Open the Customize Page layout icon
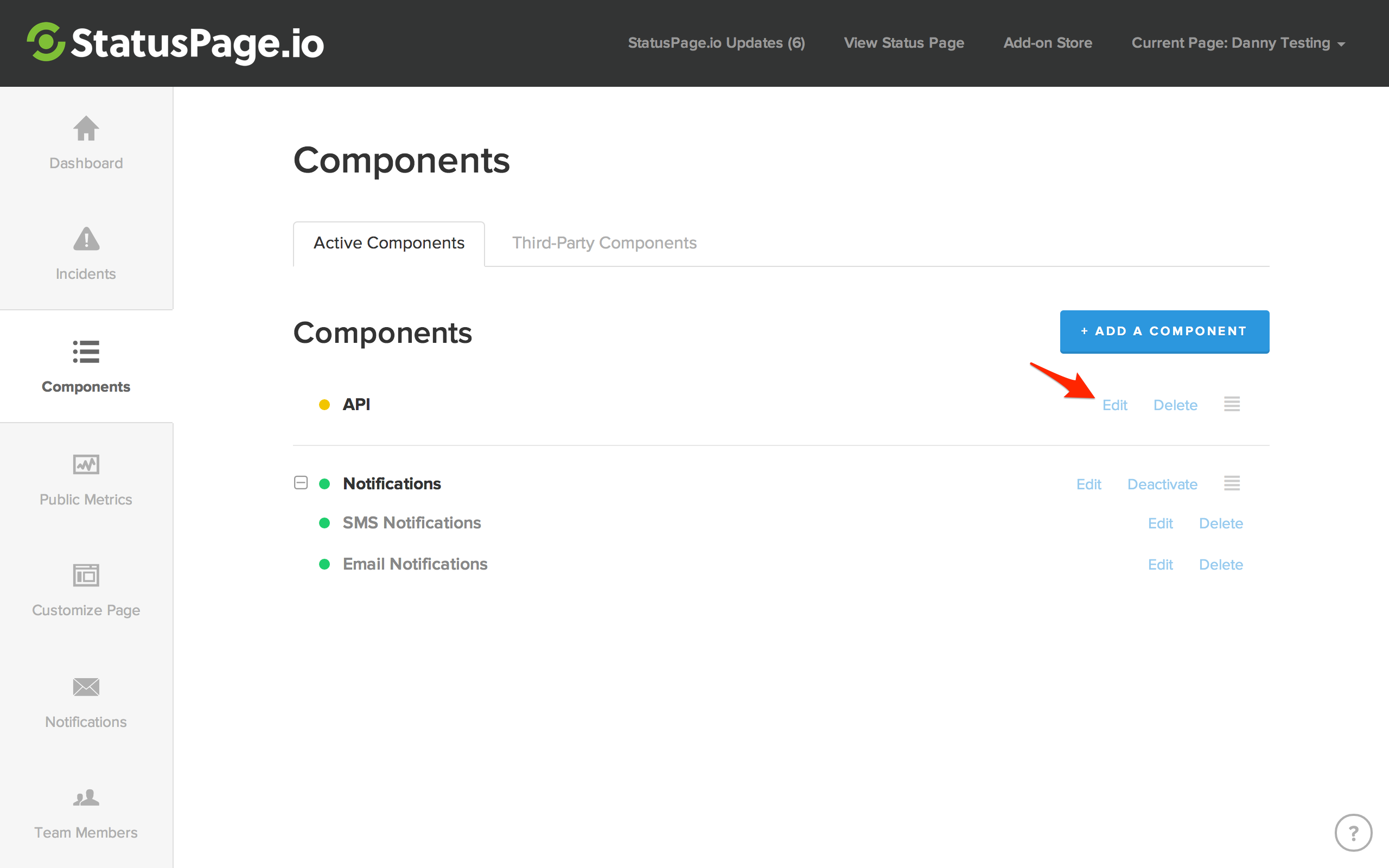 [86, 575]
